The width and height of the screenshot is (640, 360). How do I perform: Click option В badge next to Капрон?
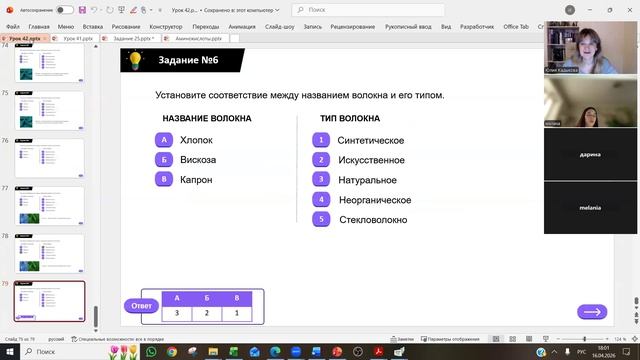click(164, 179)
